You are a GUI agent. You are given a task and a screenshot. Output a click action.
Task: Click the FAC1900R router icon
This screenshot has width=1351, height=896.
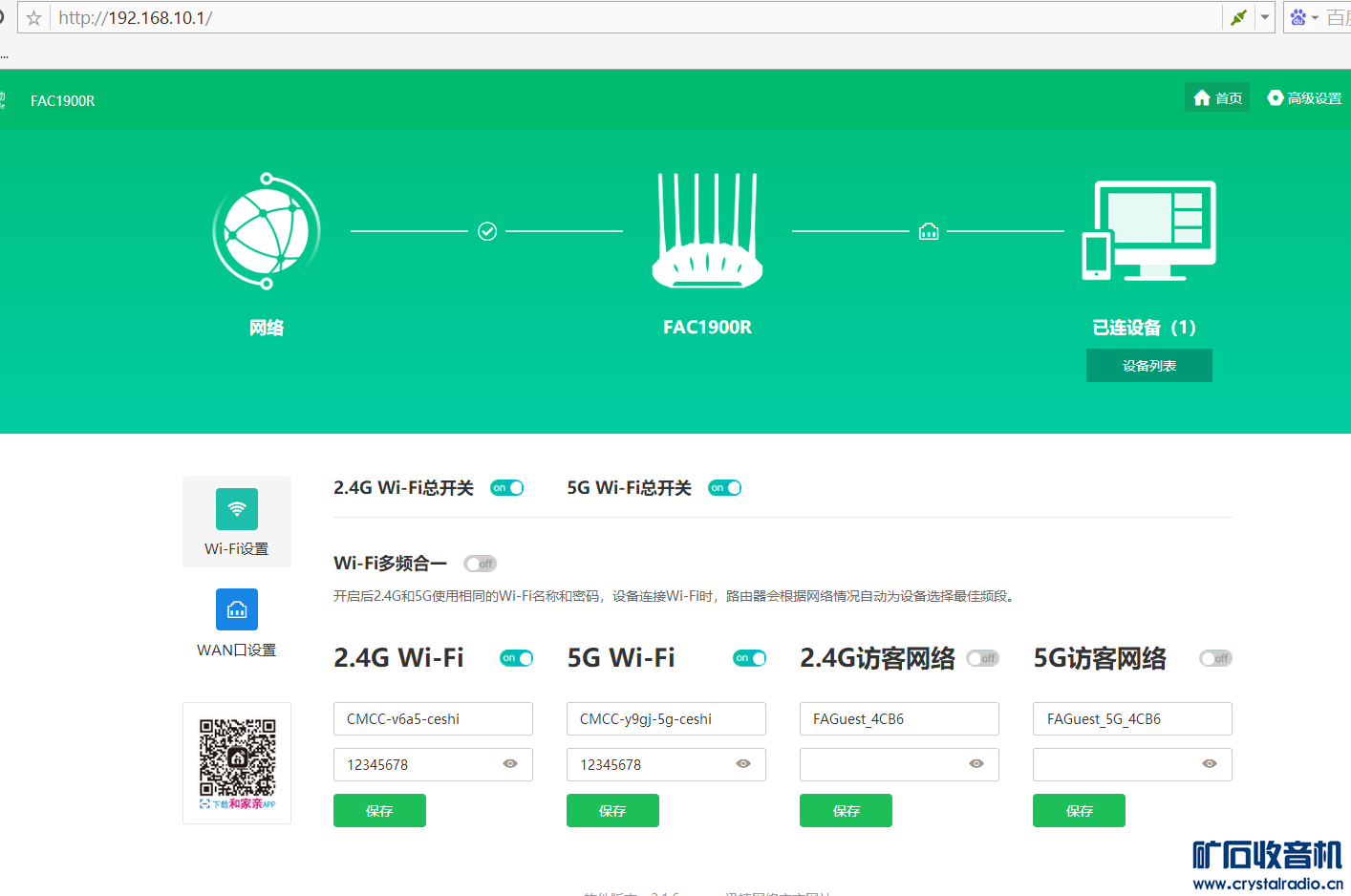pos(707,230)
